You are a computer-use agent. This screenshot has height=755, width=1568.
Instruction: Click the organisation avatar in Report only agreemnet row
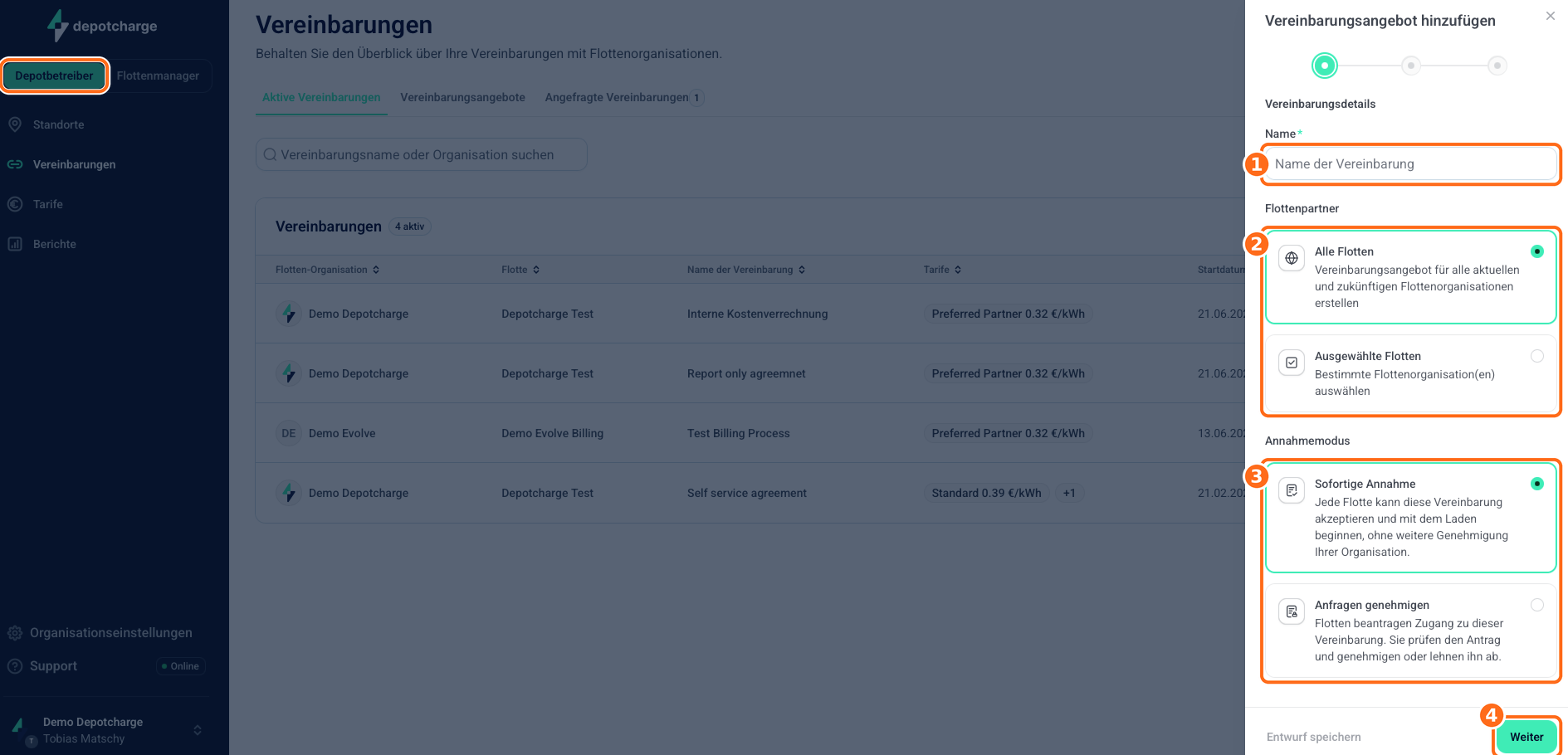tap(289, 373)
